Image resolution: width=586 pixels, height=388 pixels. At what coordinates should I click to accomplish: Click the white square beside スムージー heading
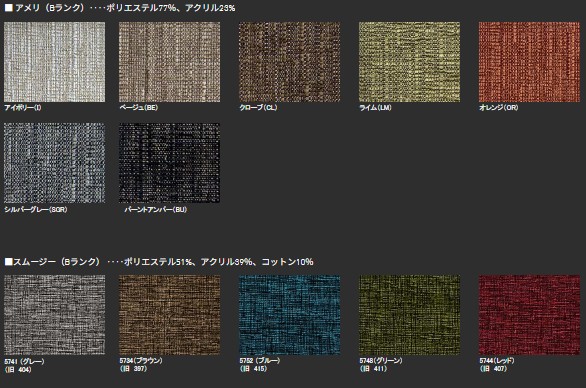(9, 262)
